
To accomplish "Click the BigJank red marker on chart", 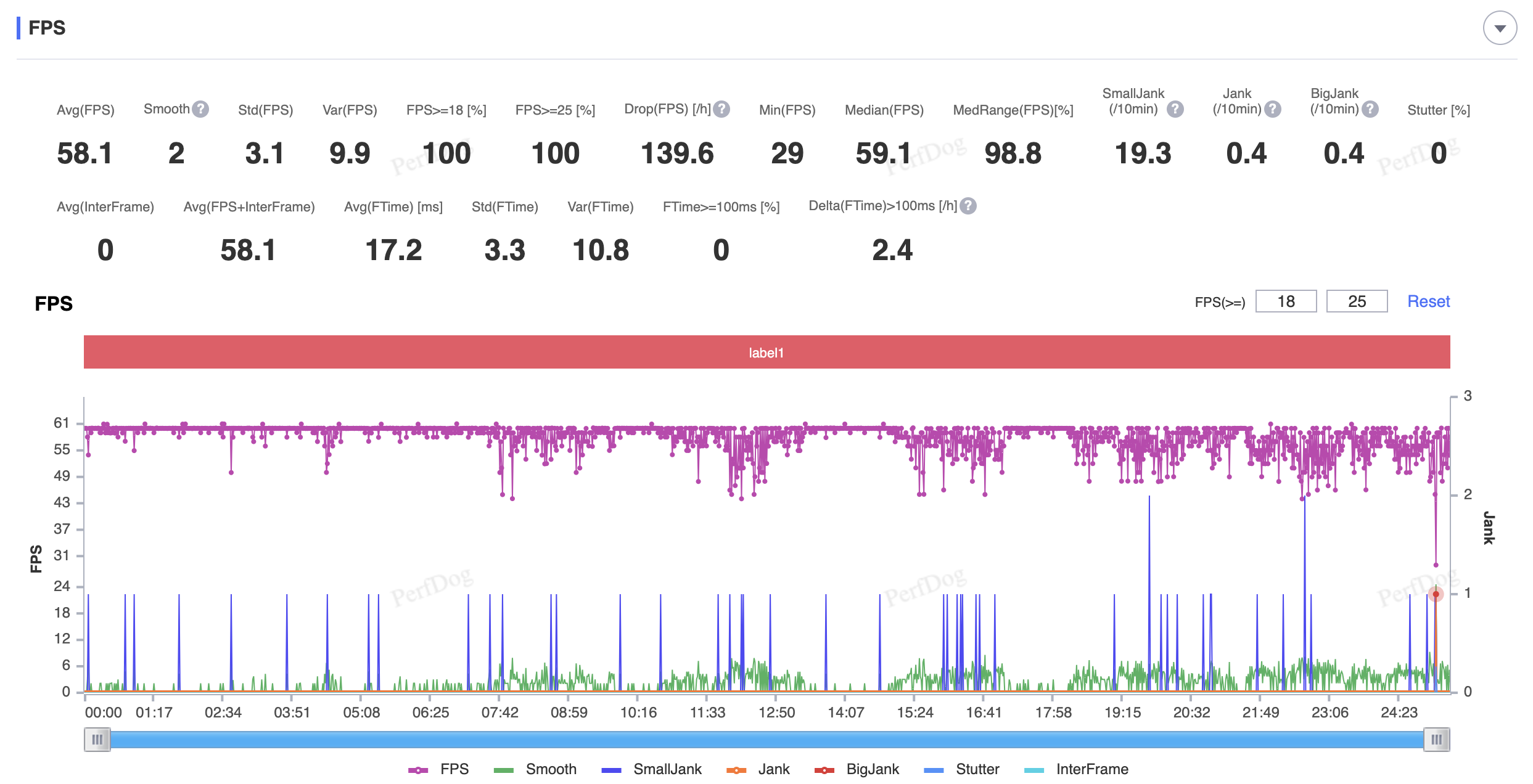I will tap(1436, 594).
